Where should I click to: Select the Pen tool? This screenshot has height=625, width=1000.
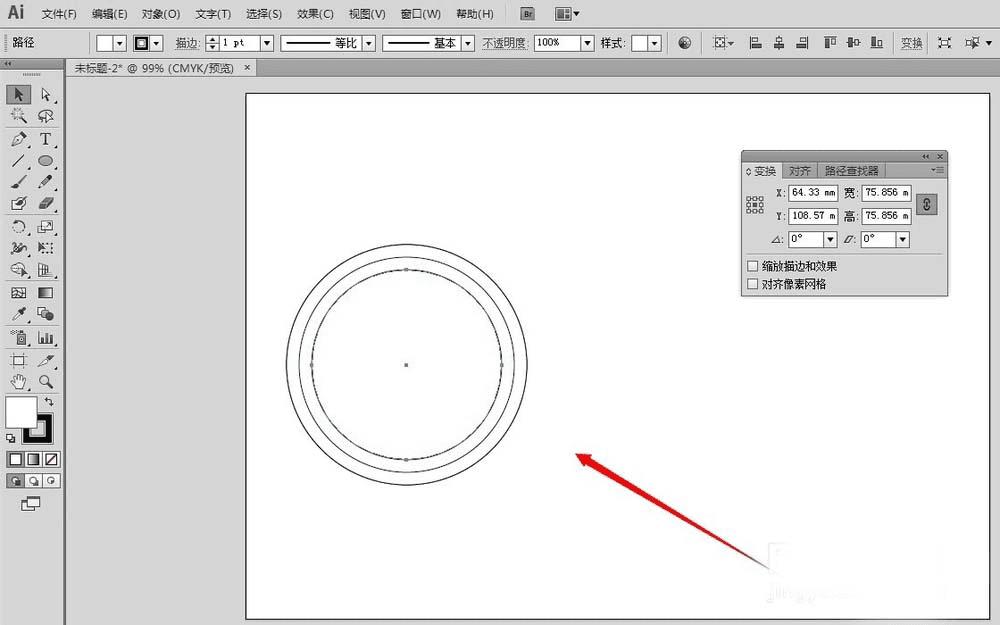pyautogui.click(x=18, y=139)
